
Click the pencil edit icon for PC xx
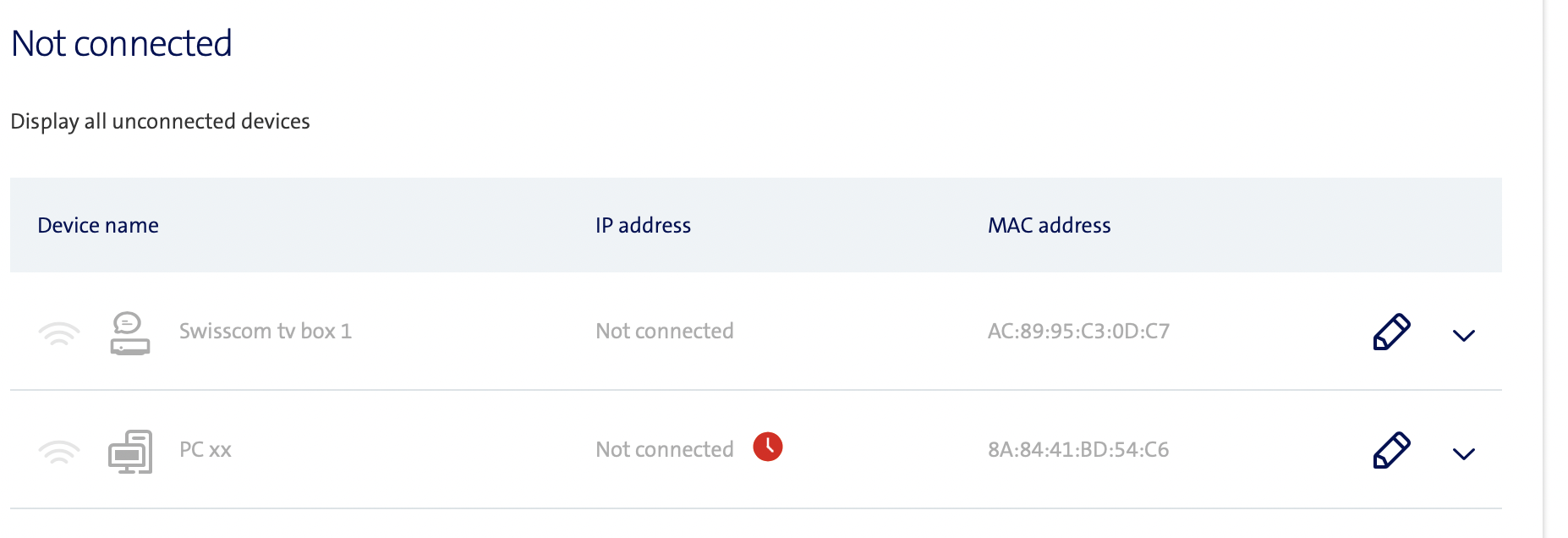tap(1390, 450)
